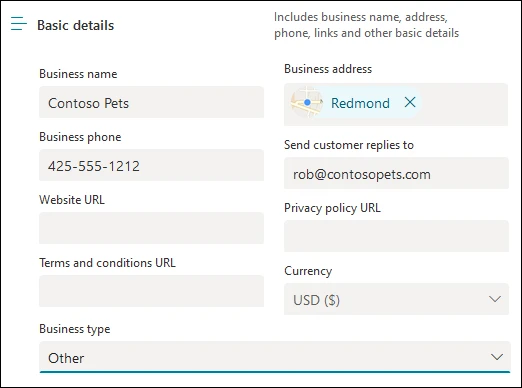Click the Basic details description text
The image size is (522, 388).
coord(366,25)
